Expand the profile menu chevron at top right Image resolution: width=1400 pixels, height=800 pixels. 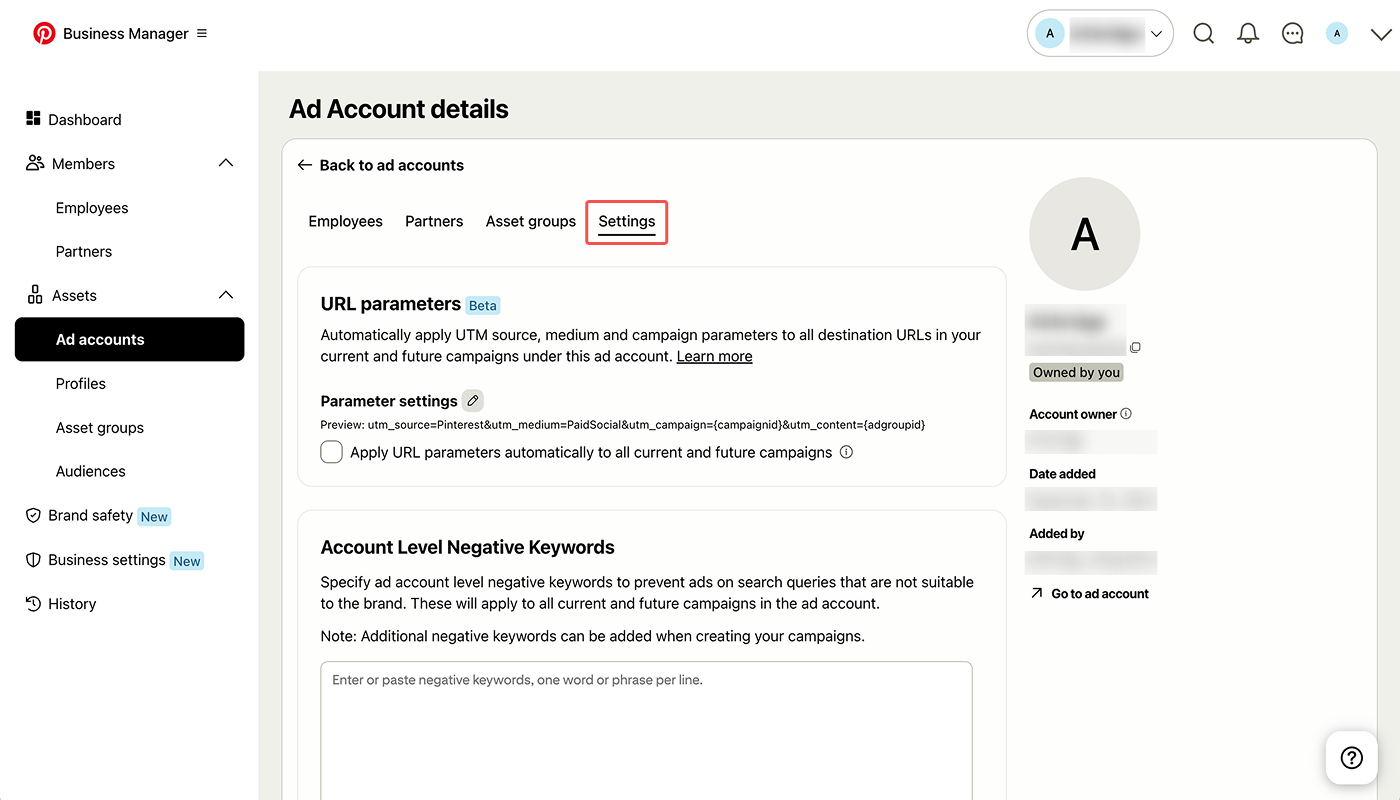[1380, 34]
